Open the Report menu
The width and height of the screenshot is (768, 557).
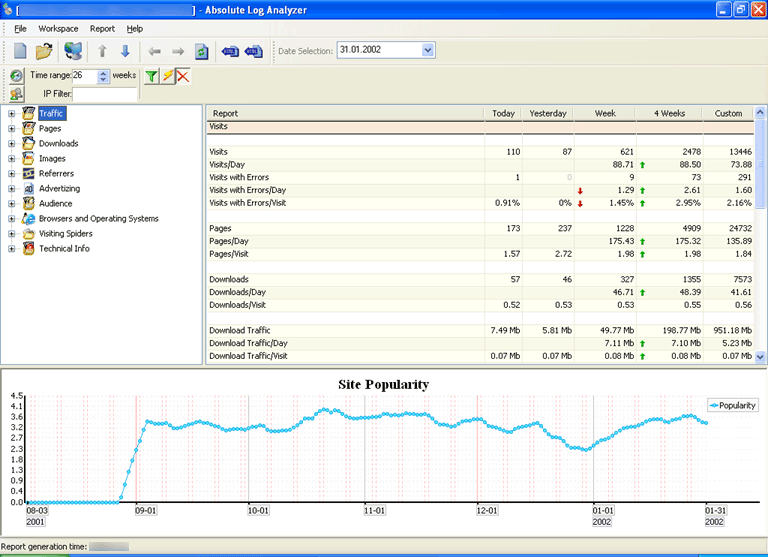(x=102, y=29)
